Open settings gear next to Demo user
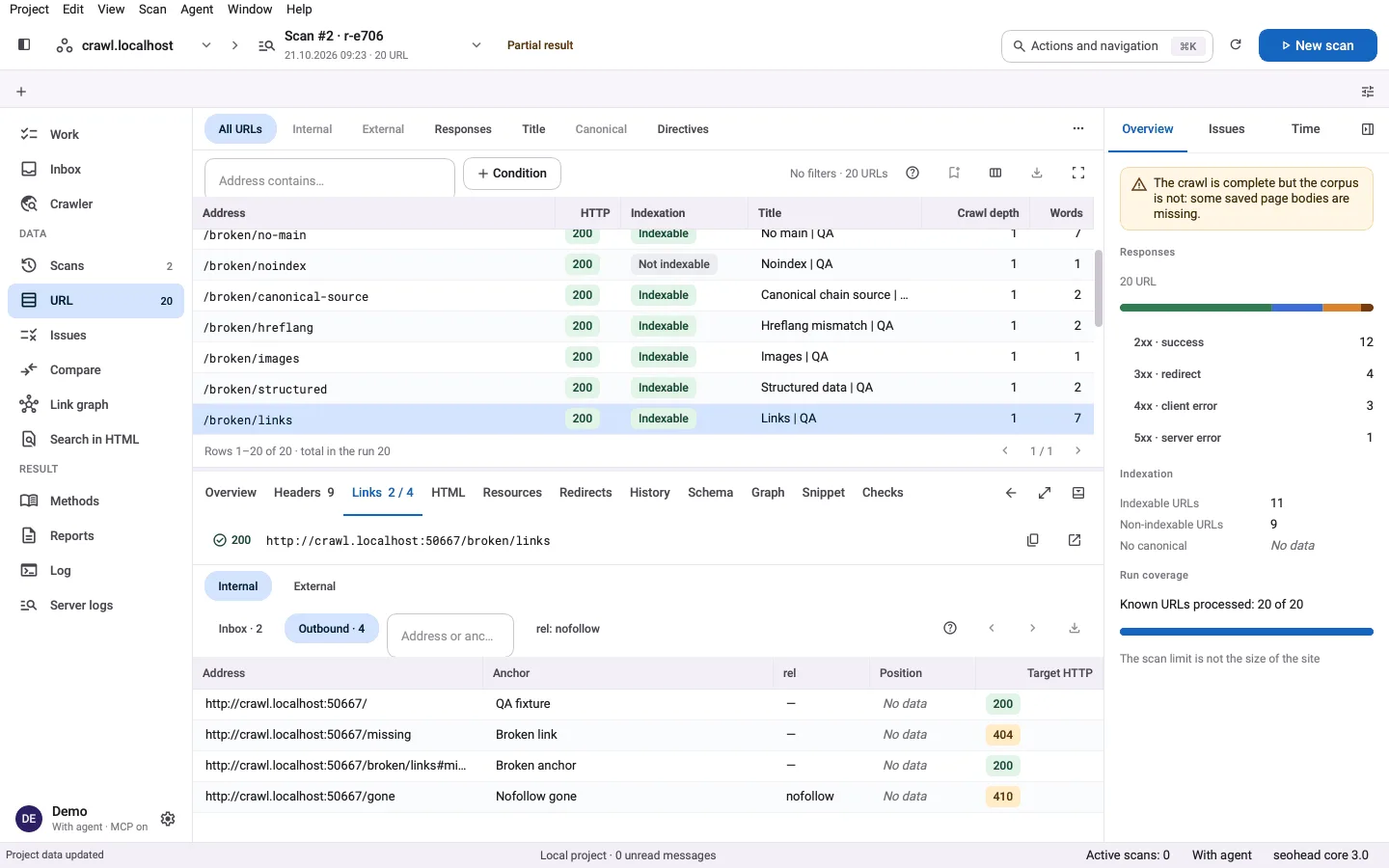Image resolution: width=1389 pixels, height=868 pixels. [168, 819]
